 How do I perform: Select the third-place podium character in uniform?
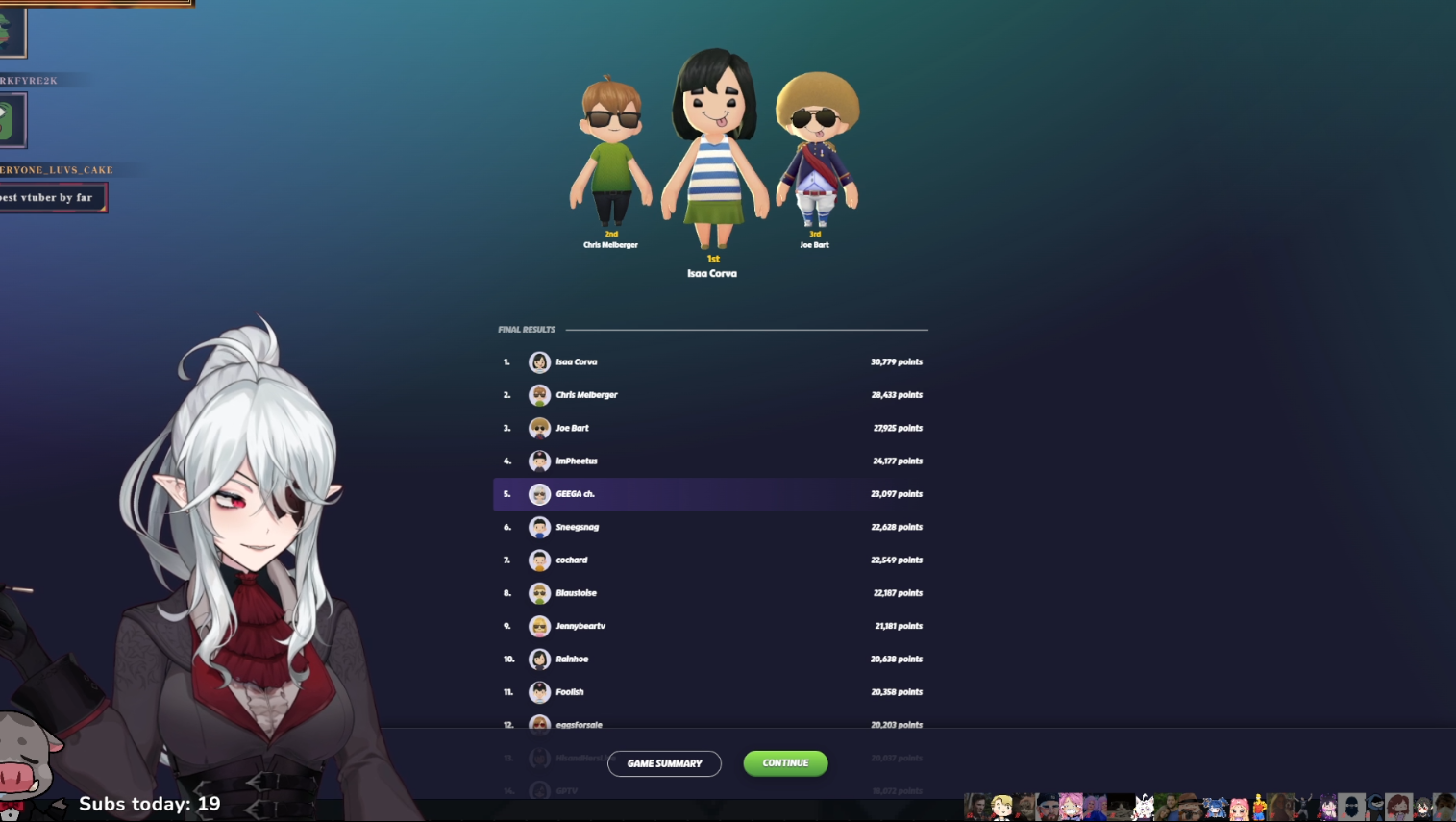(x=817, y=150)
